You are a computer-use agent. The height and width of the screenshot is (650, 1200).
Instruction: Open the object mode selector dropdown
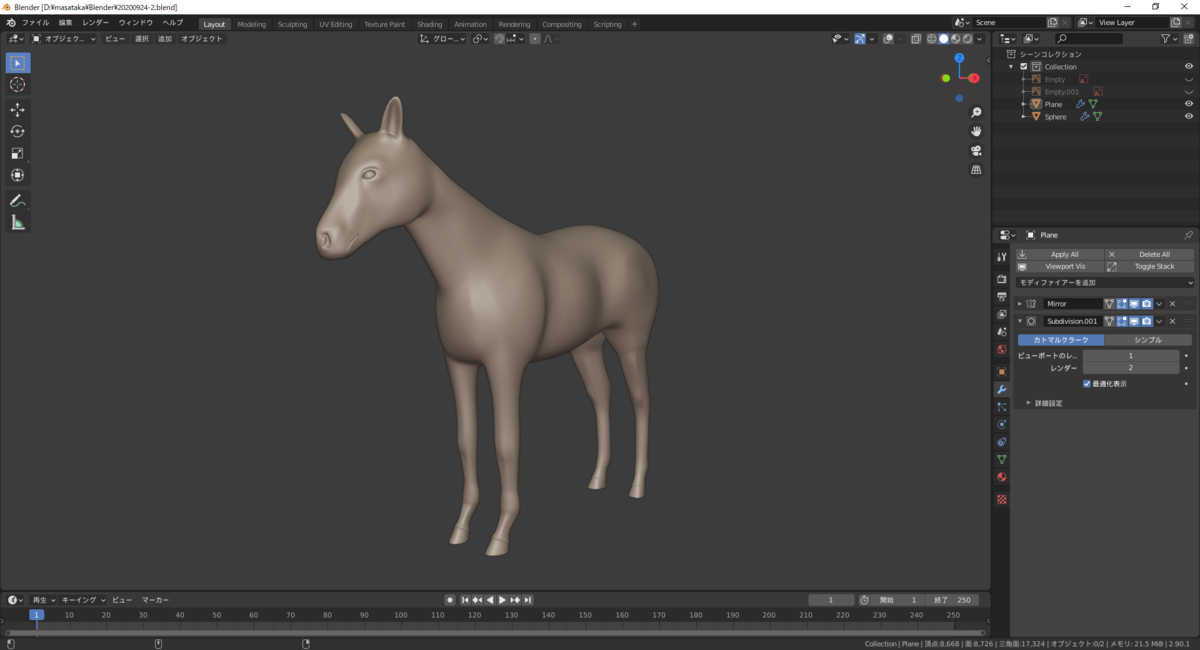(x=64, y=39)
